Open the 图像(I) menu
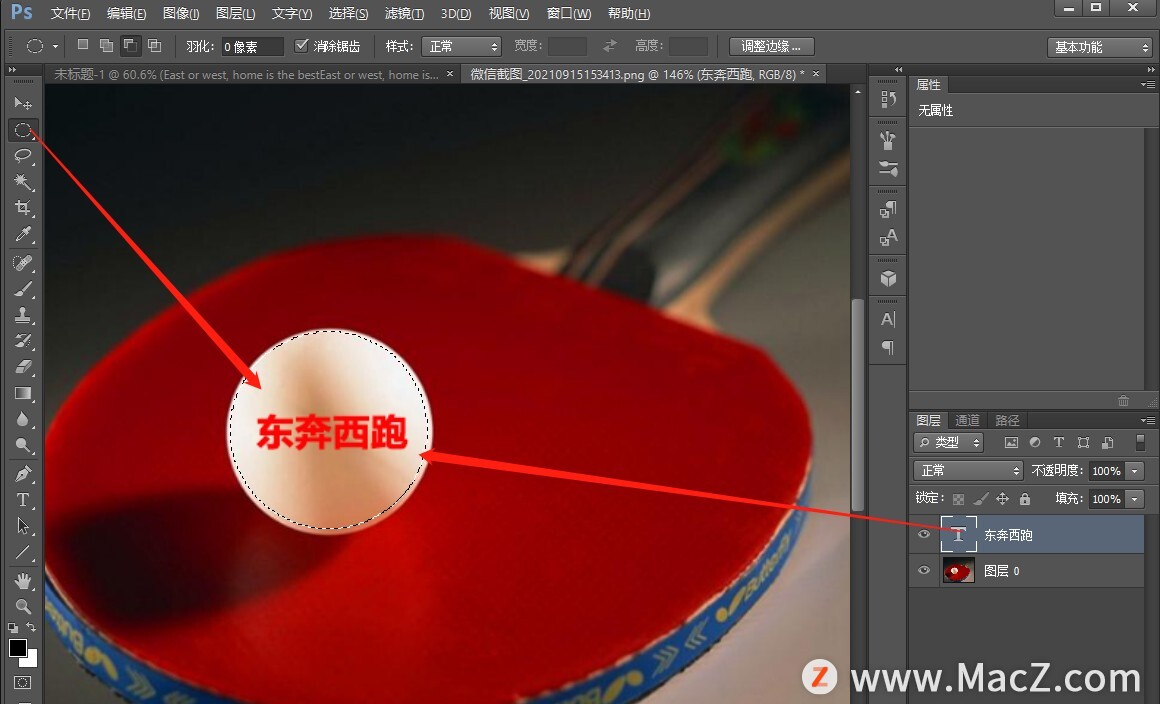This screenshot has height=704, width=1160. coord(181,13)
